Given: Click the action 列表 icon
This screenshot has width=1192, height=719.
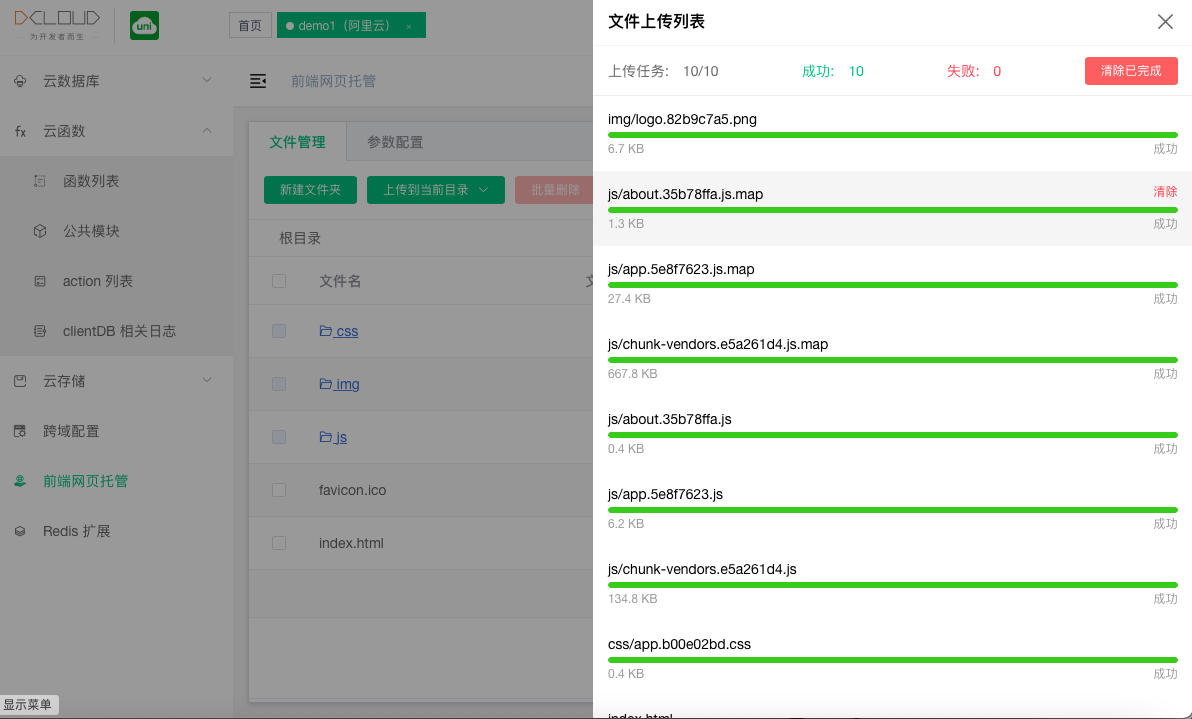Looking at the screenshot, I should tap(40, 281).
